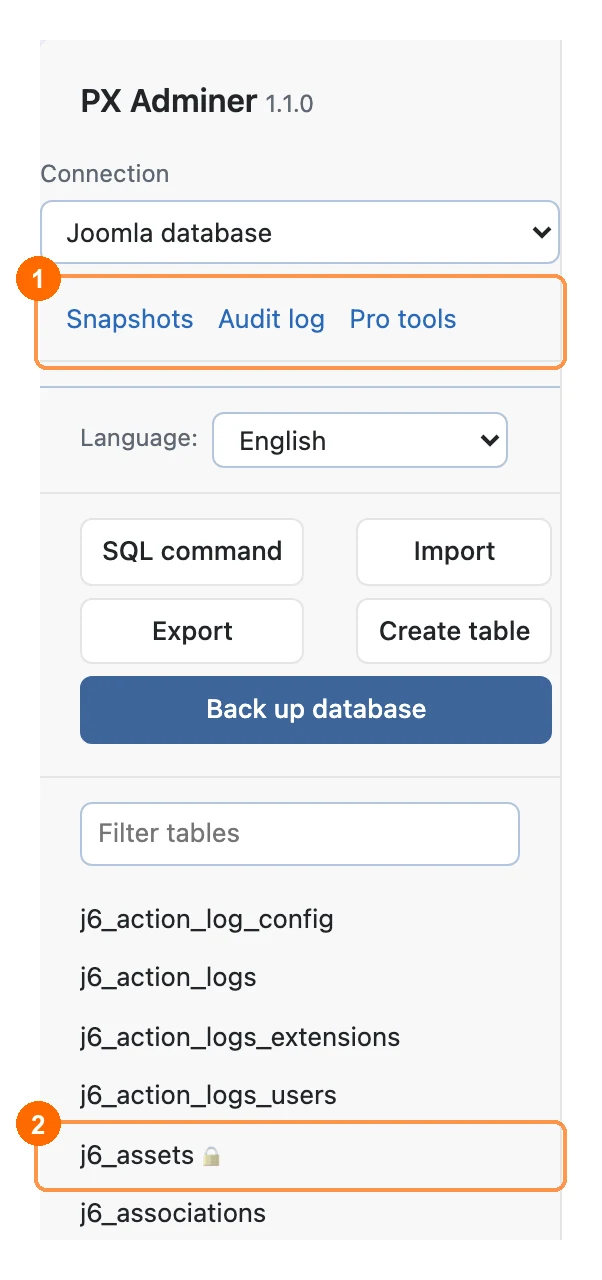The width and height of the screenshot is (602, 1280).
Task: Click the lock icon beside j6_assets
Action: point(211,1157)
